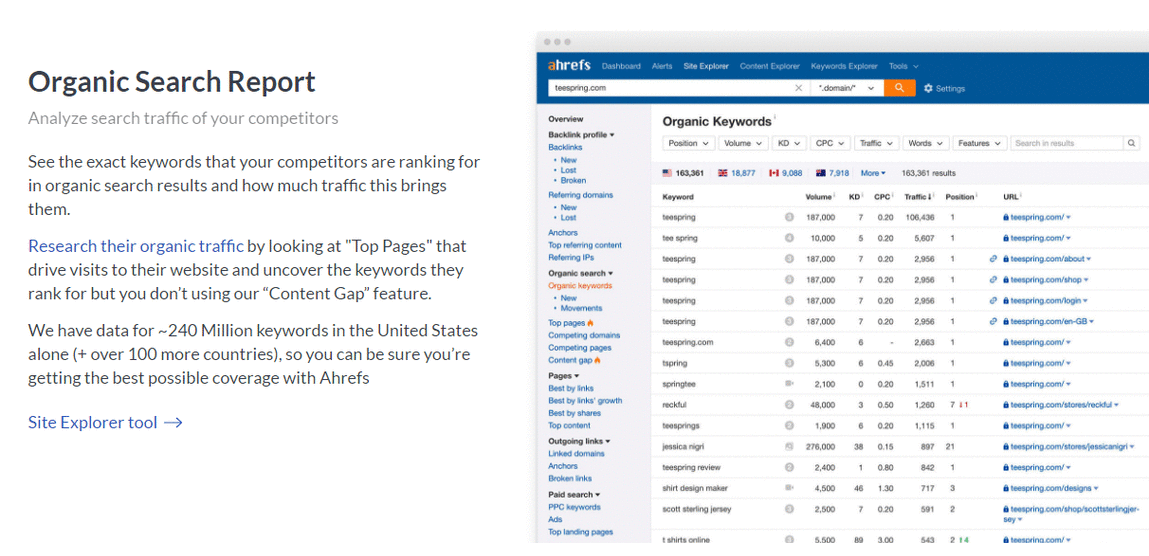
Task: Select the Australia flag 7,918
Action: (832, 174)
